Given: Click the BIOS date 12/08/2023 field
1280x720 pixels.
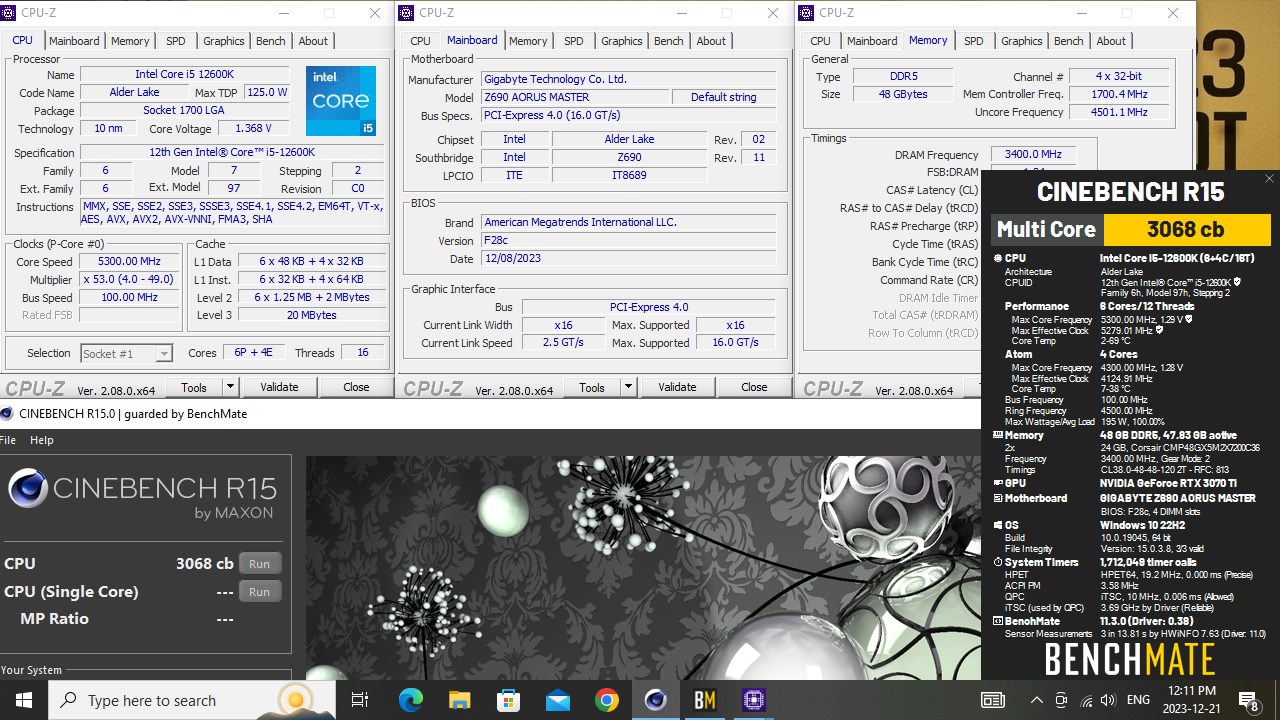Looking at the screenshot, I should 628,259.
